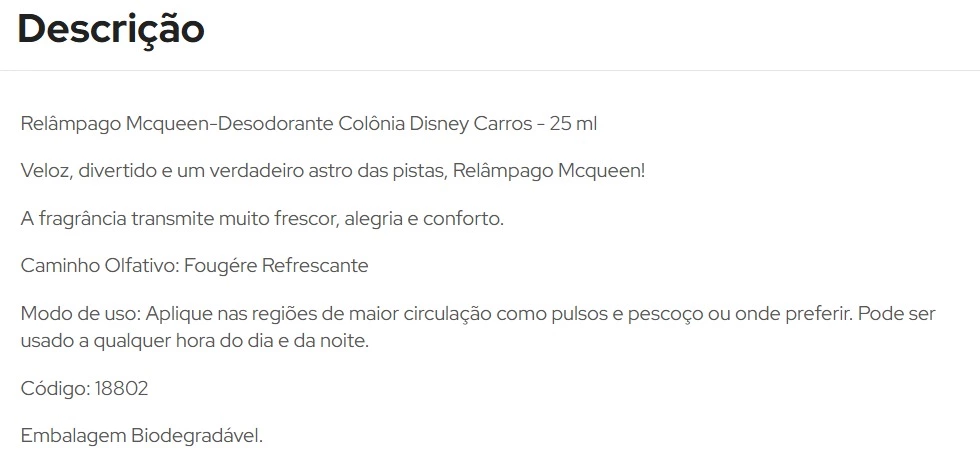Click the words Colônia Disney Carros
980x464 pixels.
[x=435, y=124]
